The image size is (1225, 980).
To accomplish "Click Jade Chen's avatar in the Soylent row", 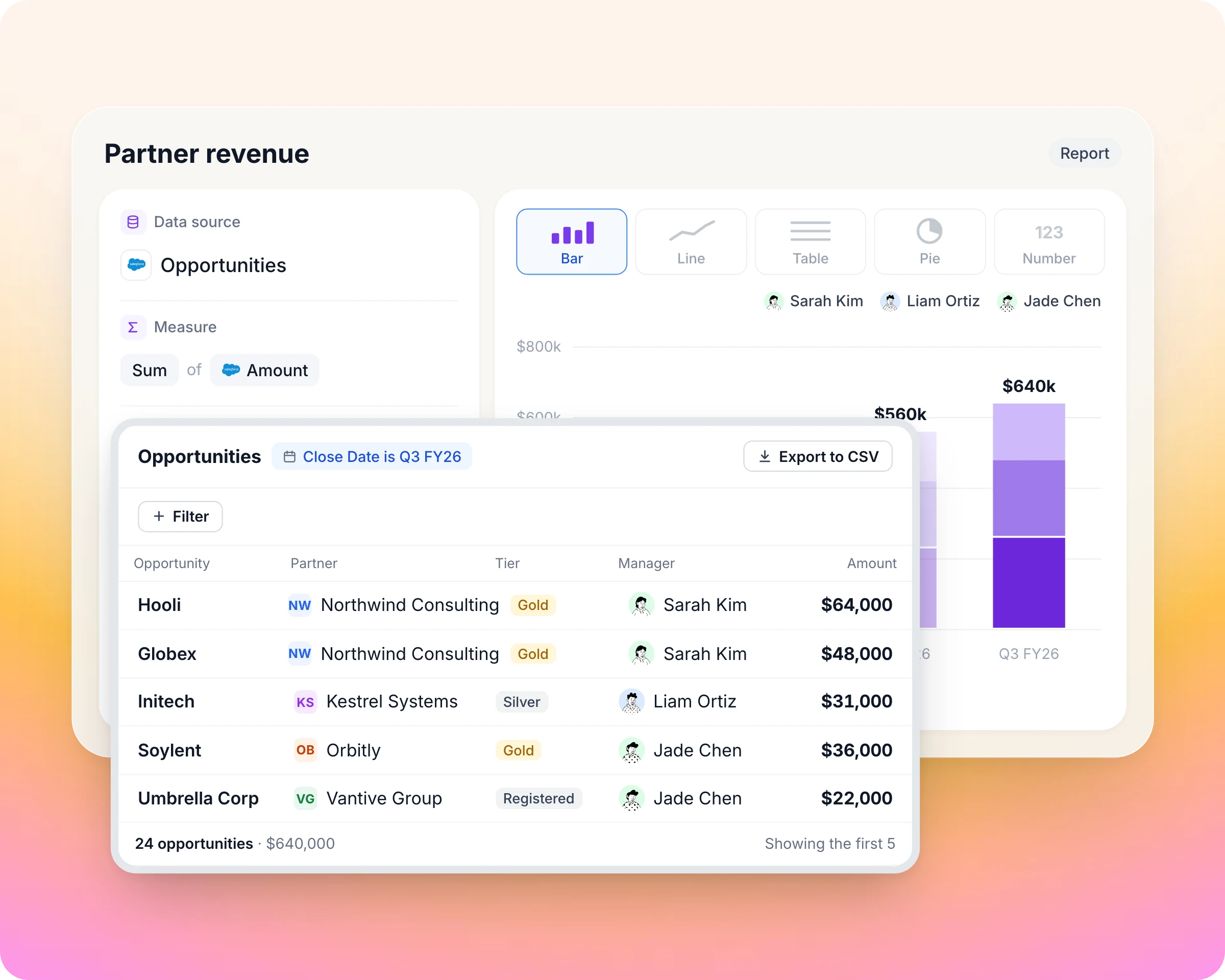I will [631, 750].
